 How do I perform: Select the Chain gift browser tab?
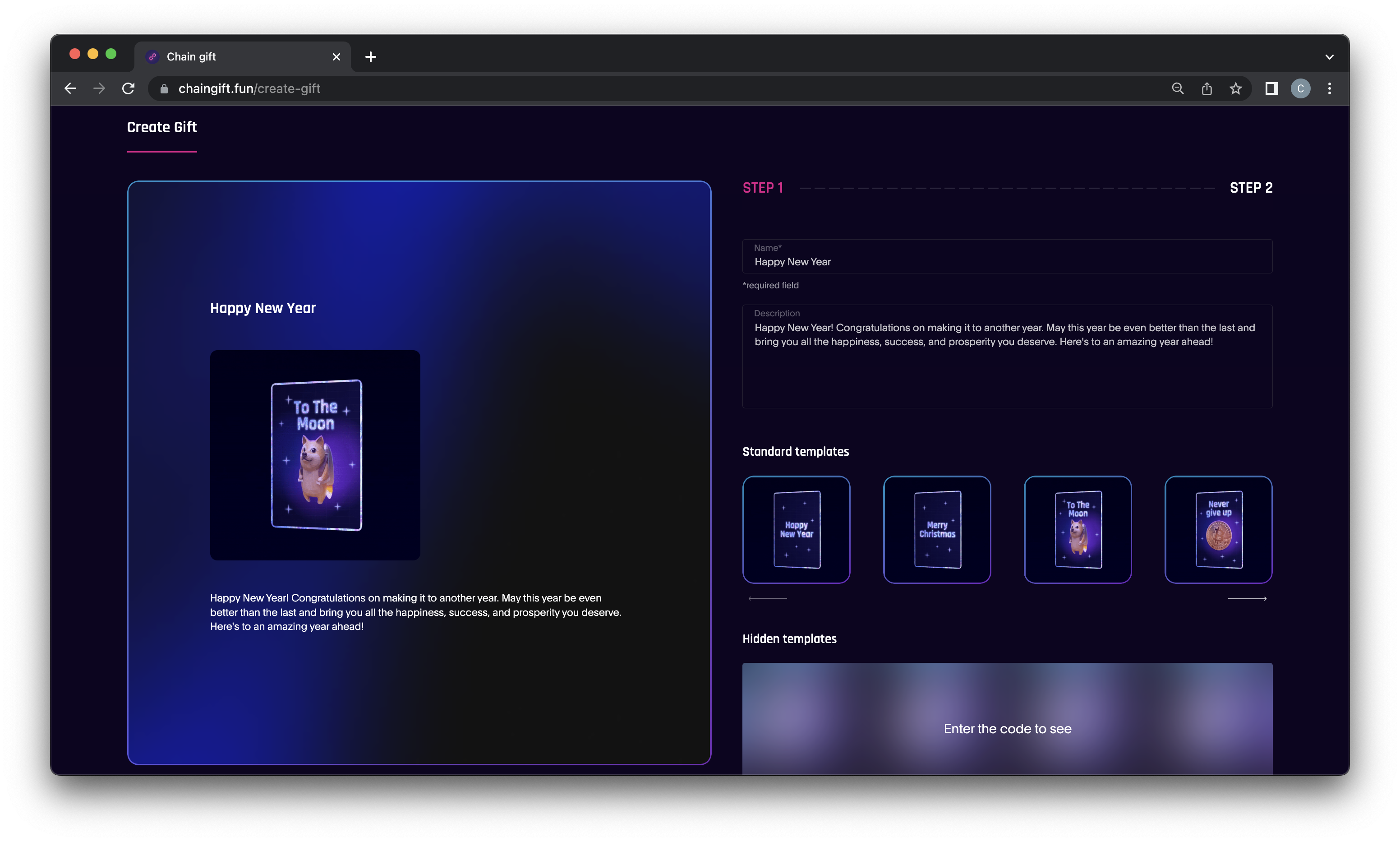coord(243,57)
